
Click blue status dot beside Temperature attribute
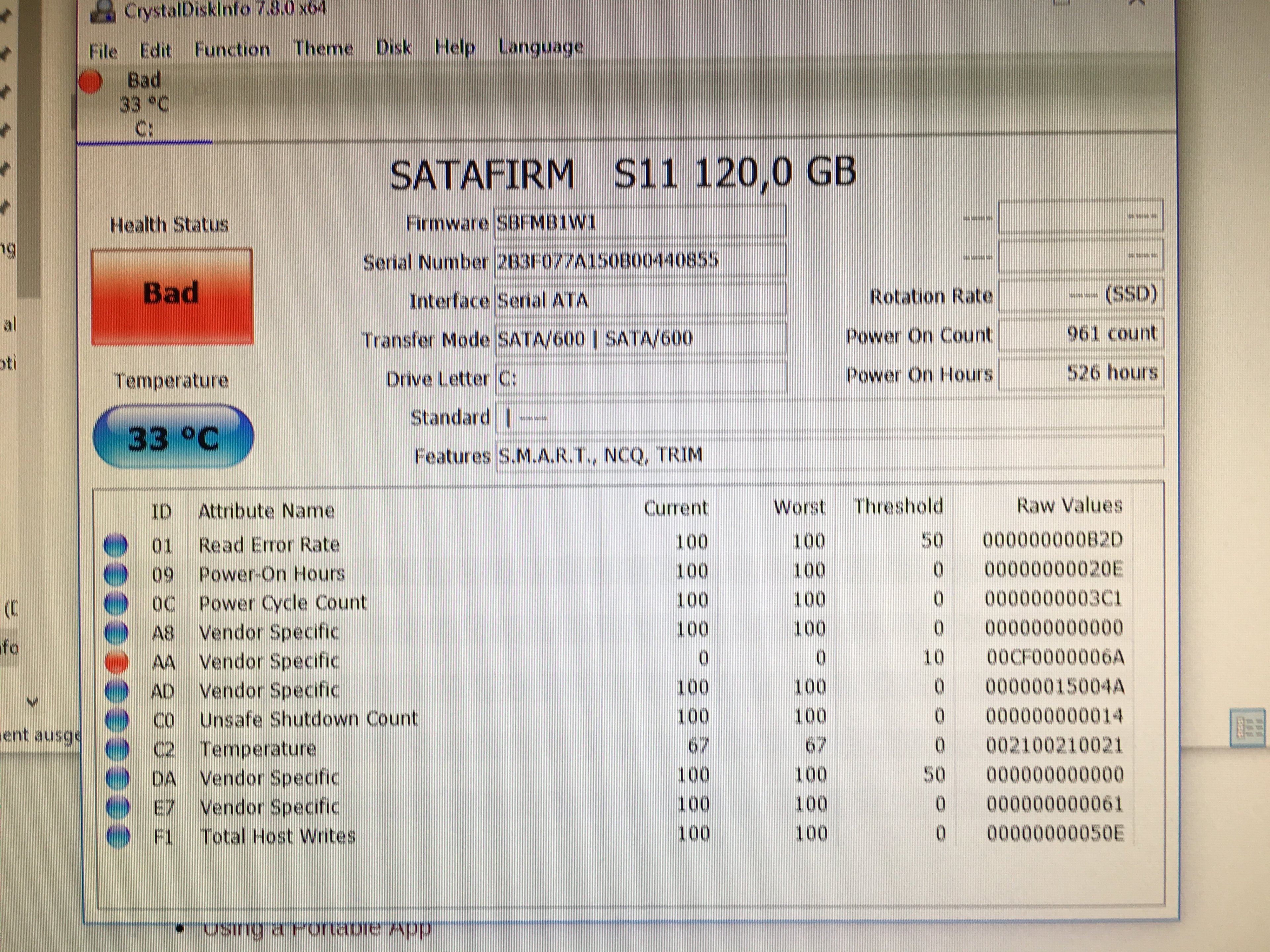pos(118,748)
